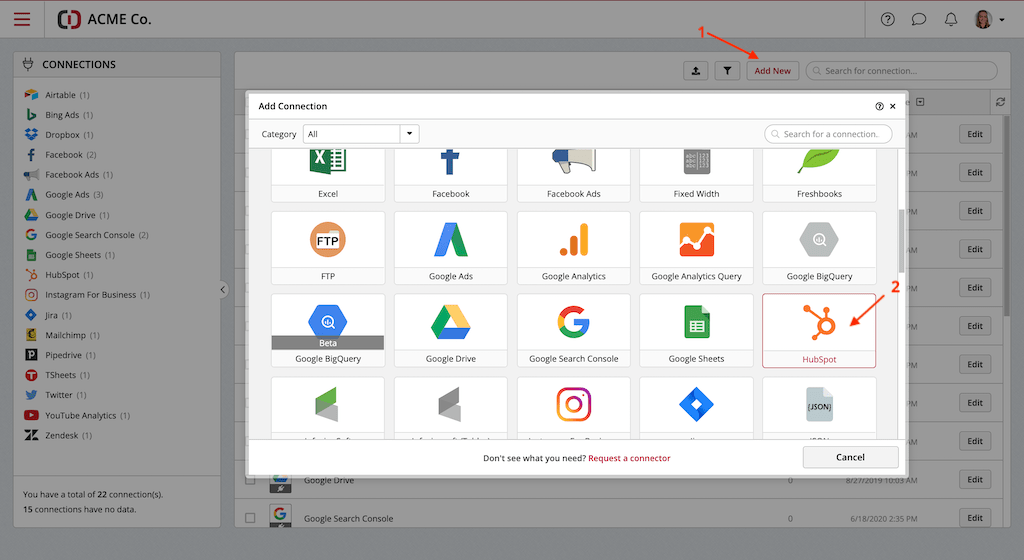Choose the Excel connector tile

point(328,175)
